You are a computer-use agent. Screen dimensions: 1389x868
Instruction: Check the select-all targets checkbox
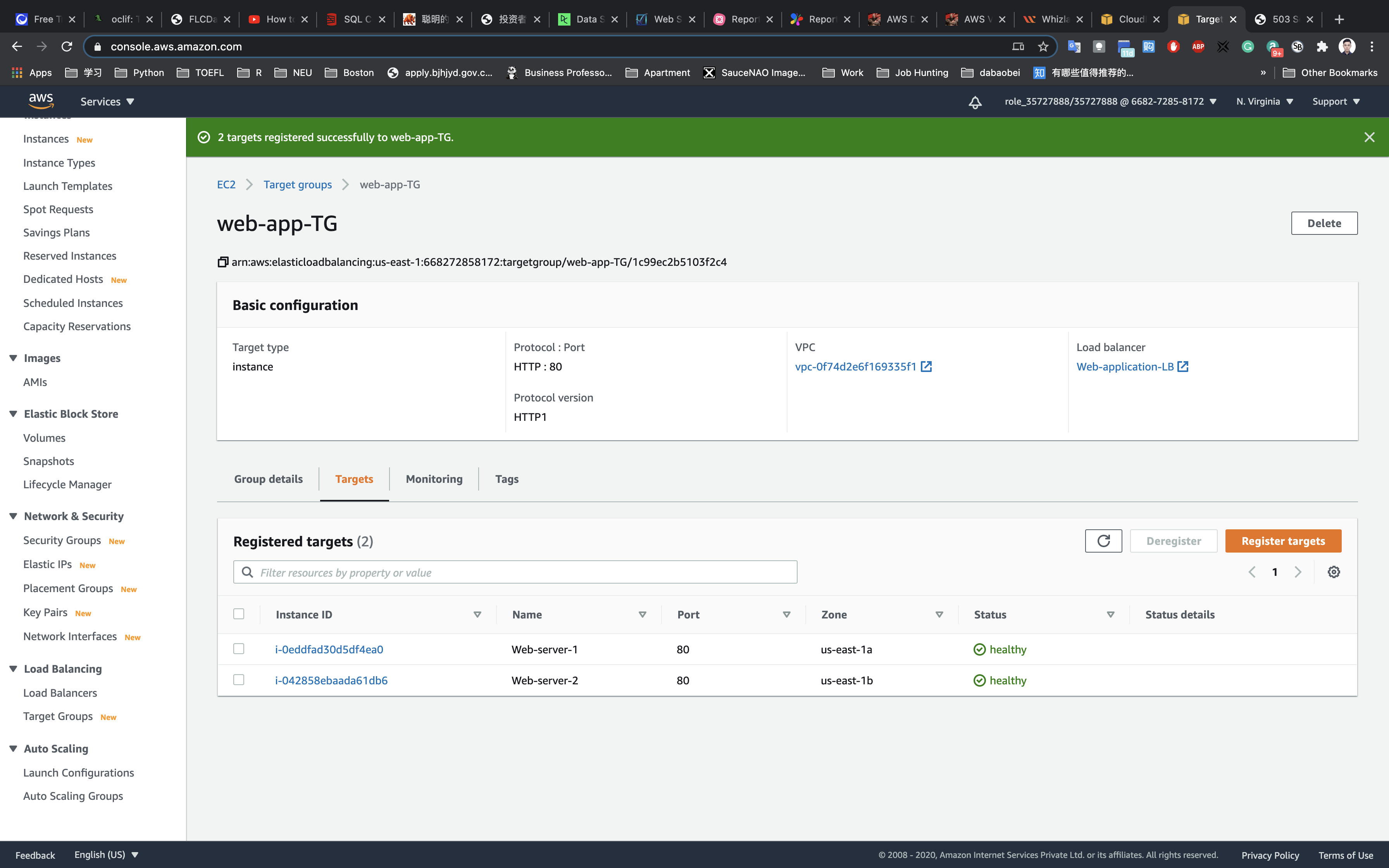point(239,614)
